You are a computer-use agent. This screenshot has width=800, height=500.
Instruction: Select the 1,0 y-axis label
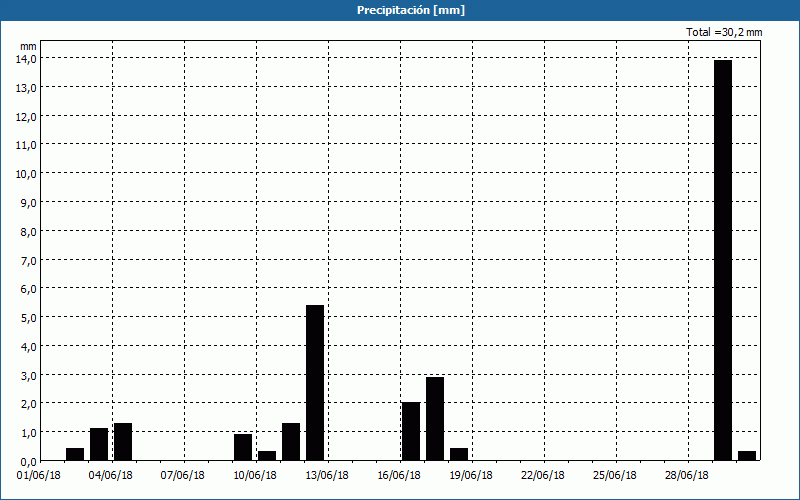click(x=29, y=433)
